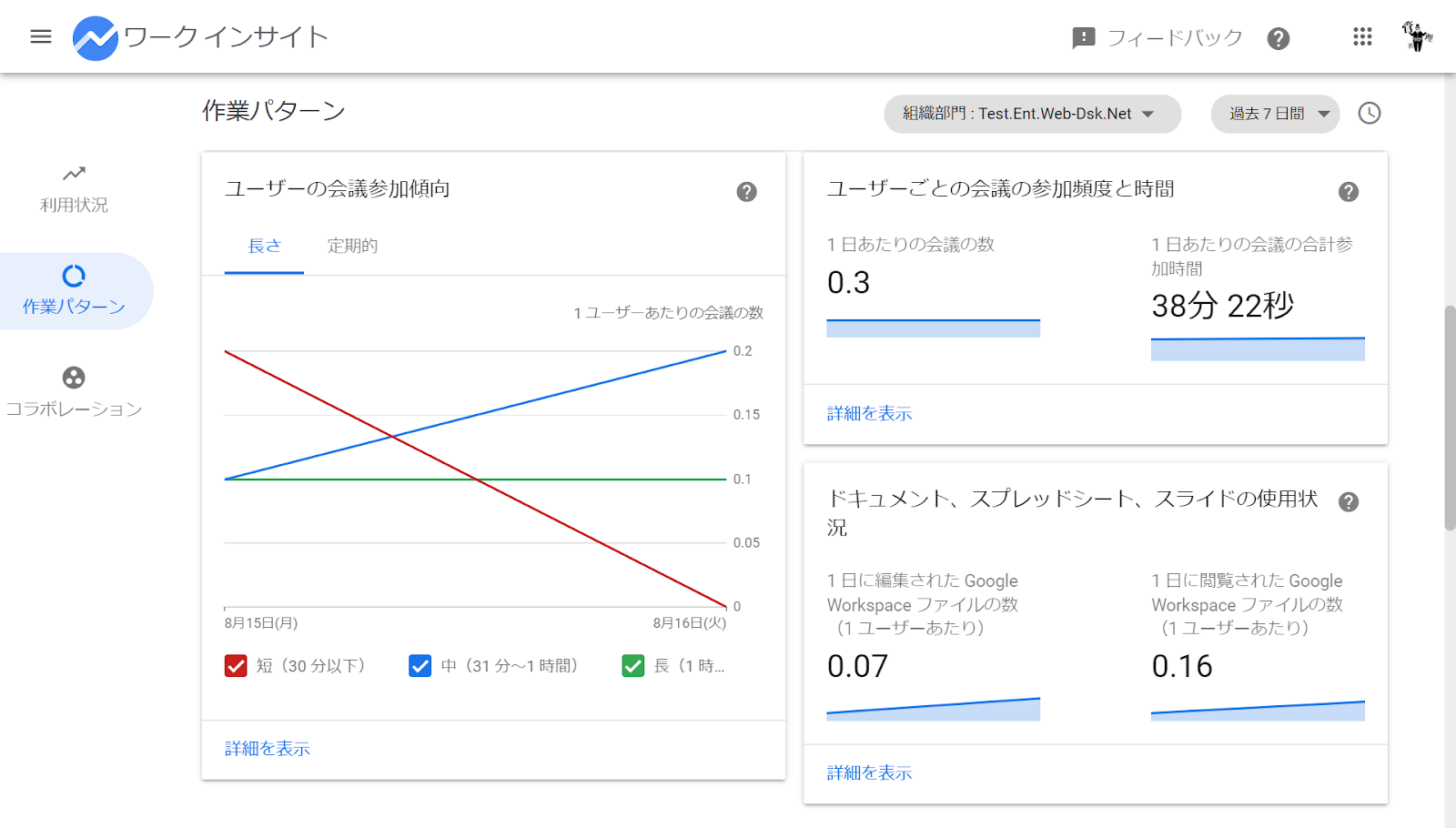The image size is (1456, 828).
Task: Select the コラボレーション icon in sidebar
Action: (x=73, y=377)
